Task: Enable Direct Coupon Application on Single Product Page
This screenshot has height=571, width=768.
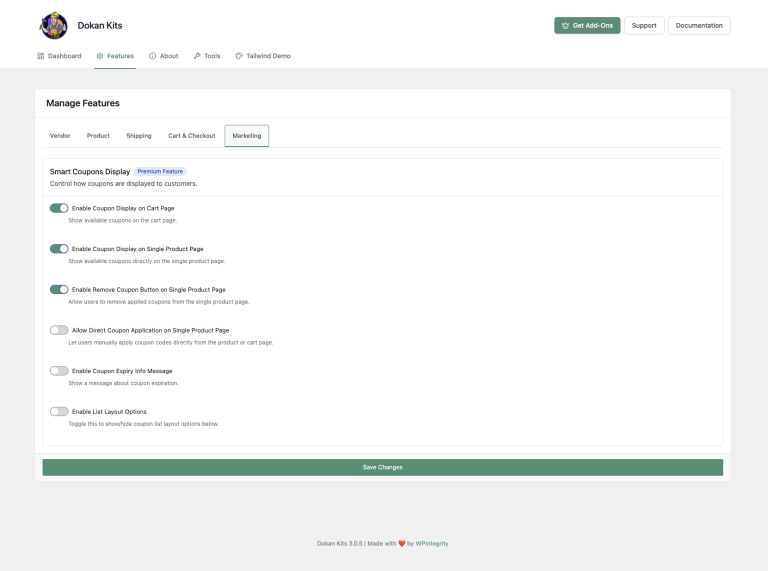Action: pyautogui.click(x=59, y=329)
